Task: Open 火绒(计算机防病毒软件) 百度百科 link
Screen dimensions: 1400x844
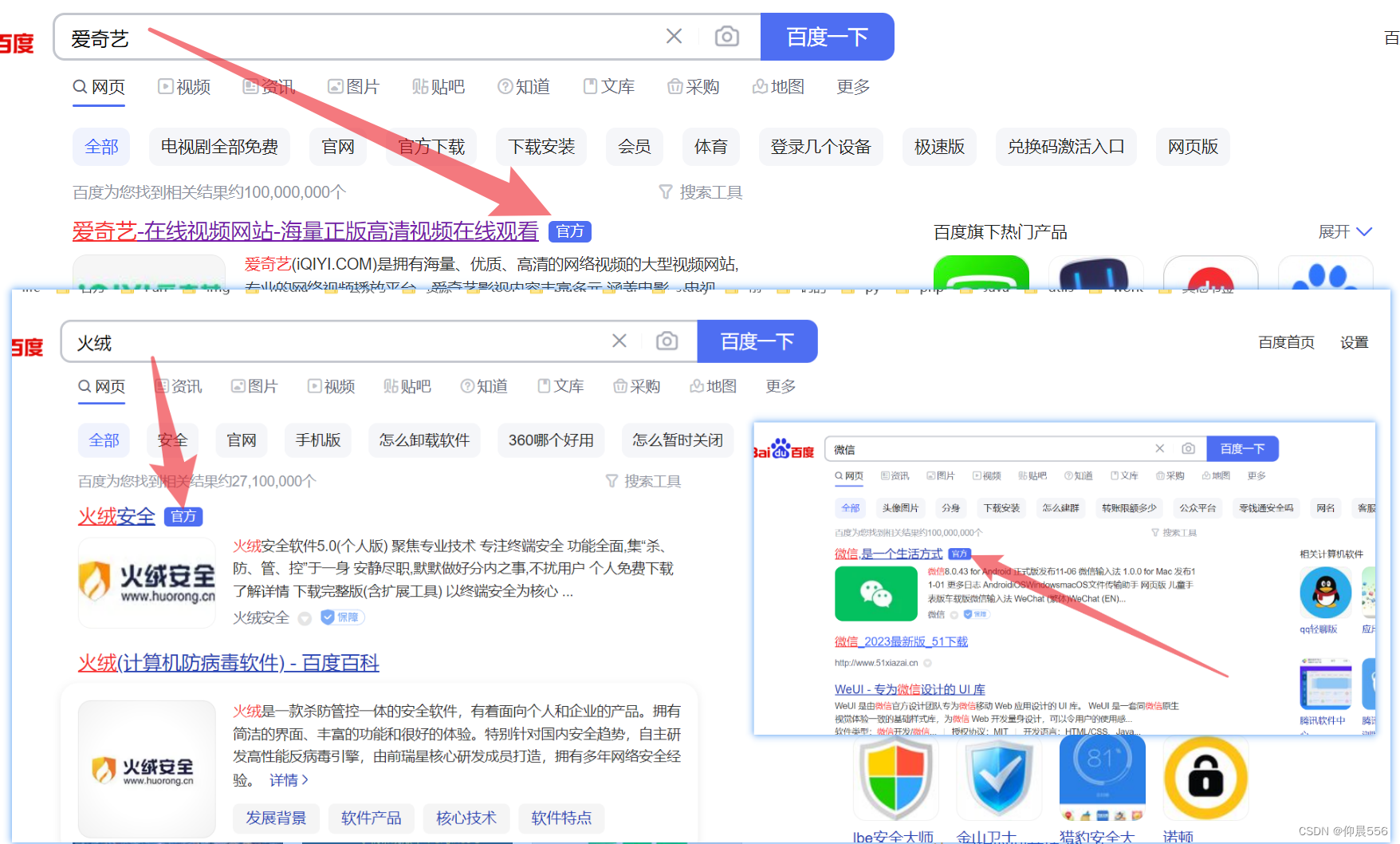Action: [228, 663]
